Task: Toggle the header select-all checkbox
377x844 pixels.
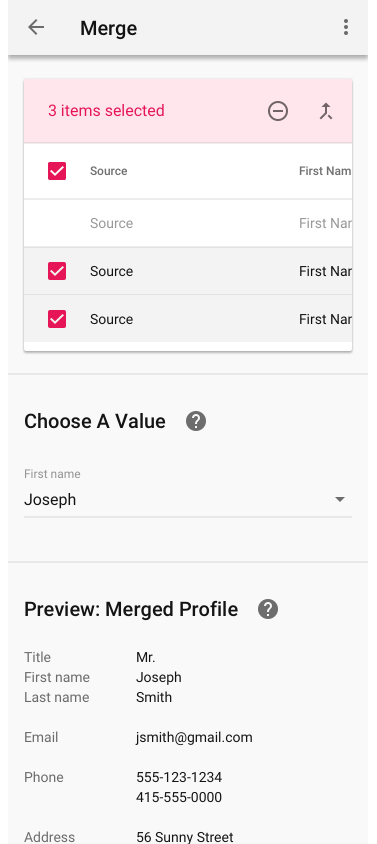Action: tap(57, 171)
